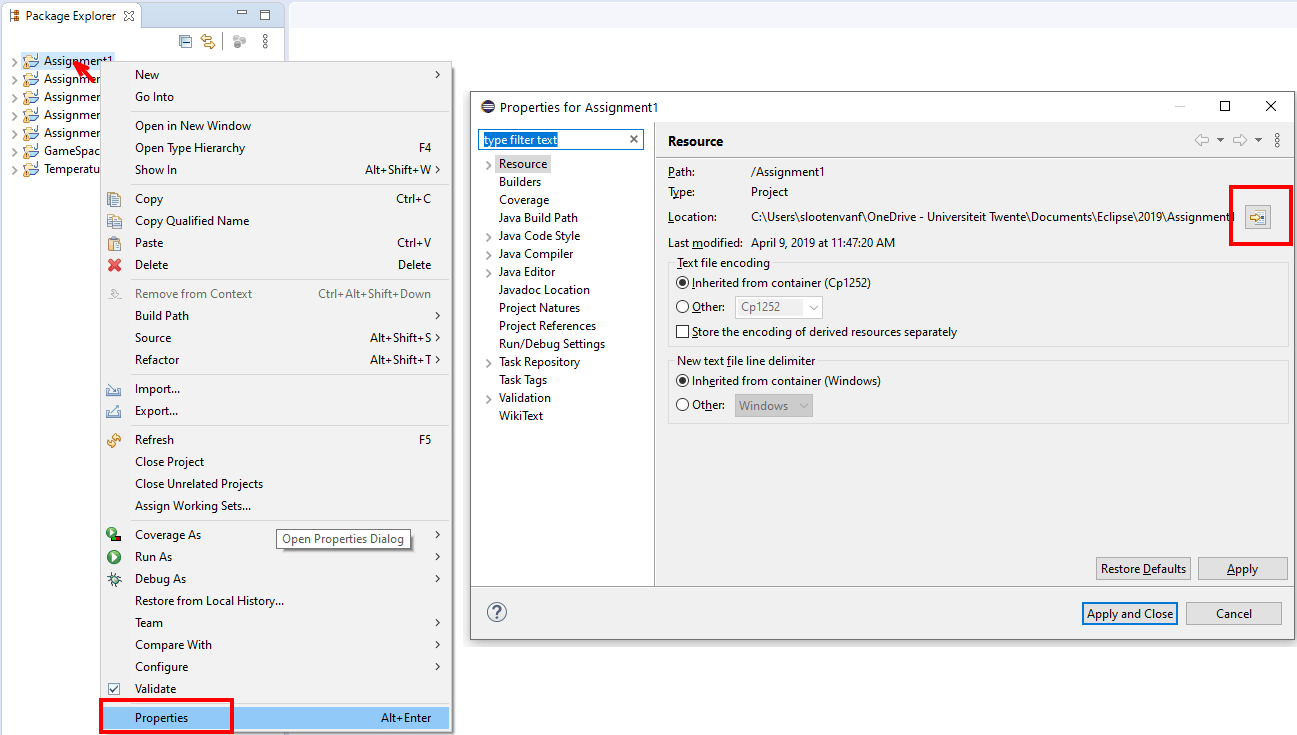Select the Inherited from container Cp1252 radio button
Image resolution: width=1297 pixels, height=735 pixels.
[682, 281]
